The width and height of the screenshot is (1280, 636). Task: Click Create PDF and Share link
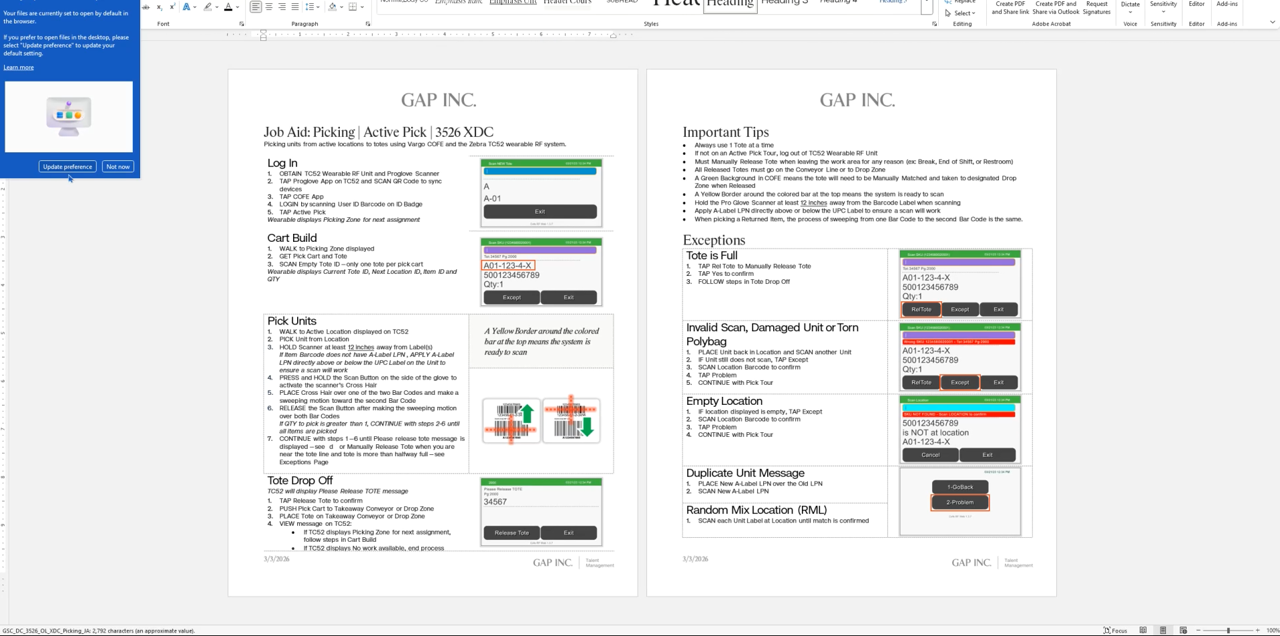click(x=1012, y=8)
